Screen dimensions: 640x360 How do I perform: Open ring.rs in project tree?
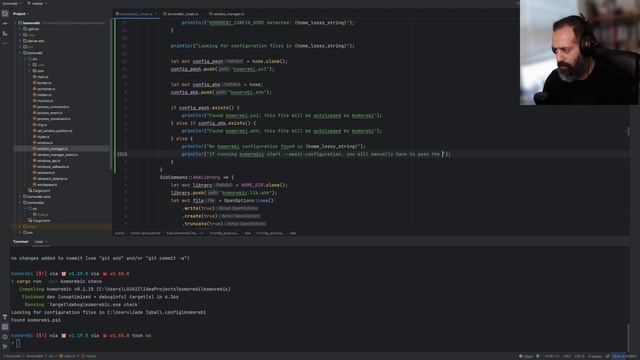point(42,125)
